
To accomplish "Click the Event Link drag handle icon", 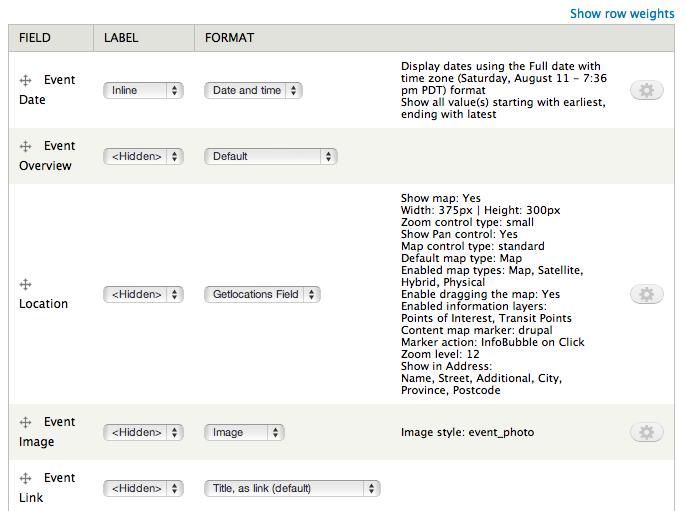I will [26, 478].
